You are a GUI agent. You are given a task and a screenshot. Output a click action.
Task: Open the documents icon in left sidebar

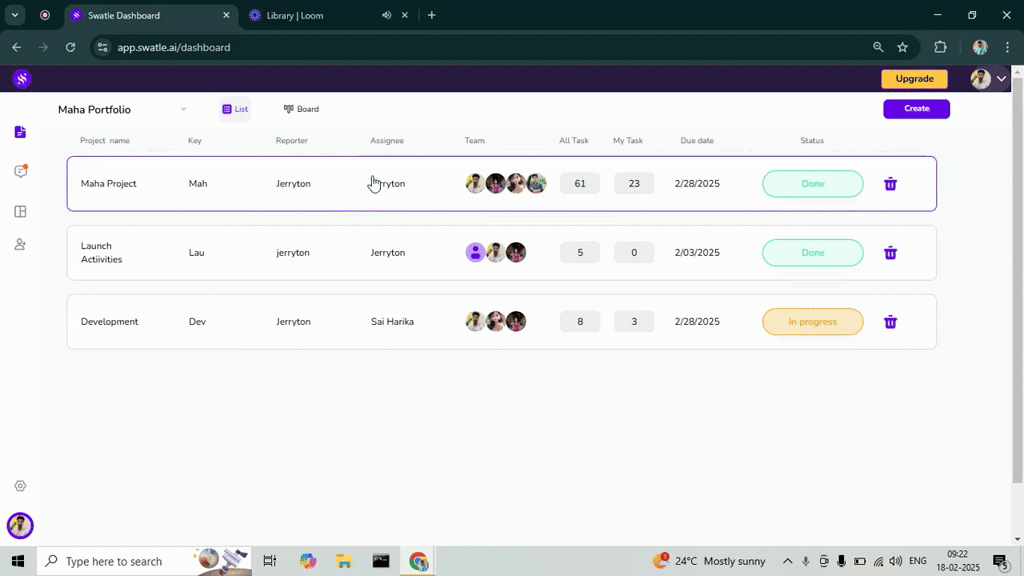[x=20, y=132]
